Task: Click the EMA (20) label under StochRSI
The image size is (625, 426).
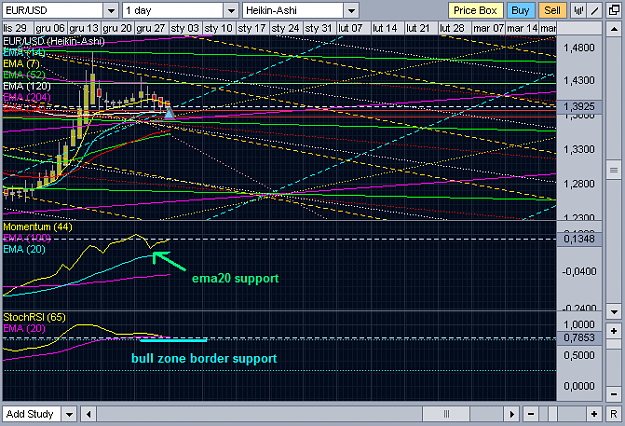Action: pyautogui.click(x=24, y=328)
